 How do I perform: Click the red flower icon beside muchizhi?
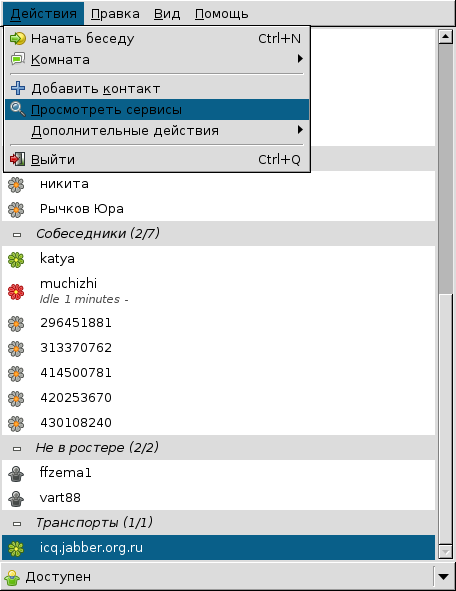pyautogui.click(x=16, y=292)
